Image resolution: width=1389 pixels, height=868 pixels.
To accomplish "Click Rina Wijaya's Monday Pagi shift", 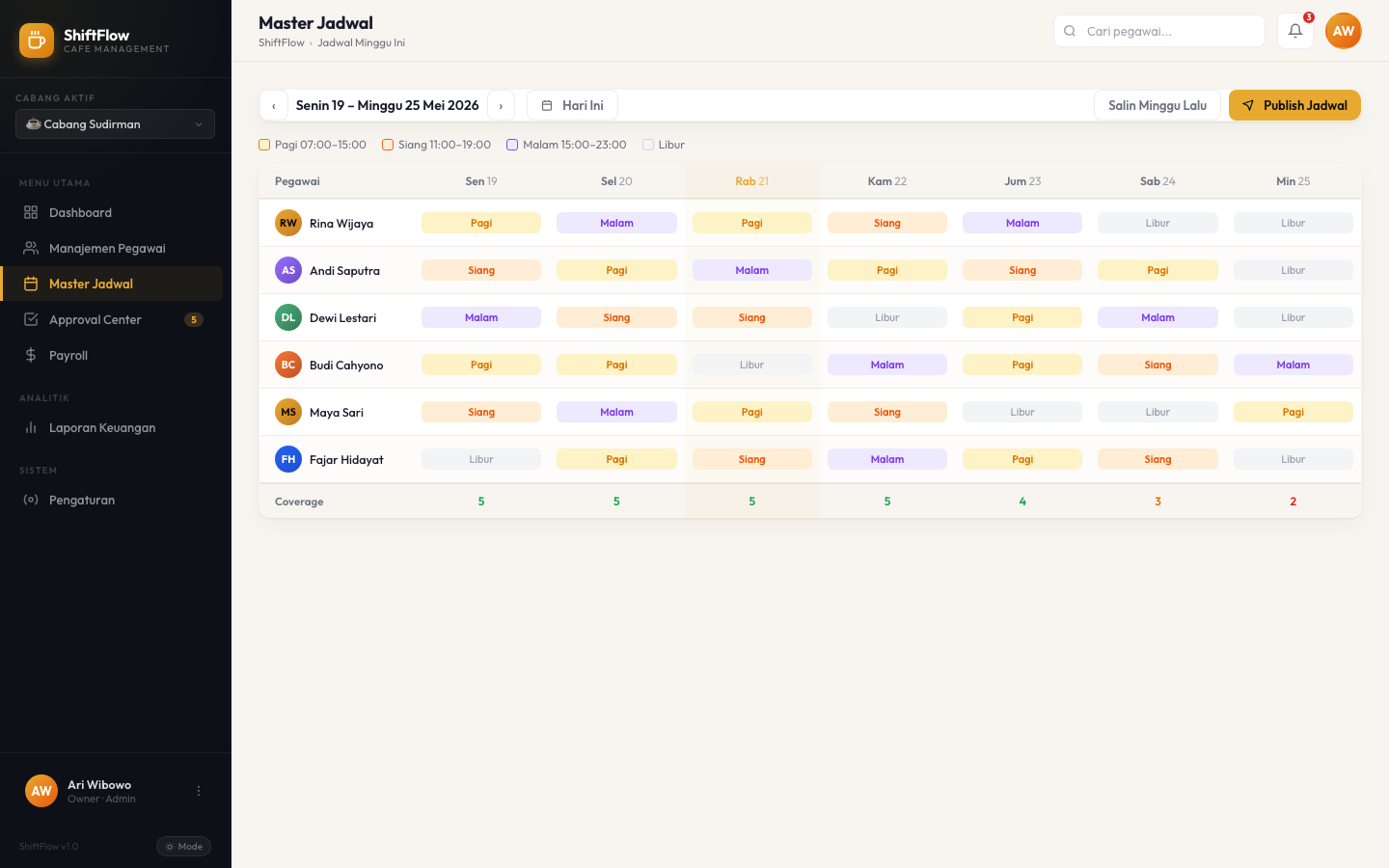I will tap(481, 223).
